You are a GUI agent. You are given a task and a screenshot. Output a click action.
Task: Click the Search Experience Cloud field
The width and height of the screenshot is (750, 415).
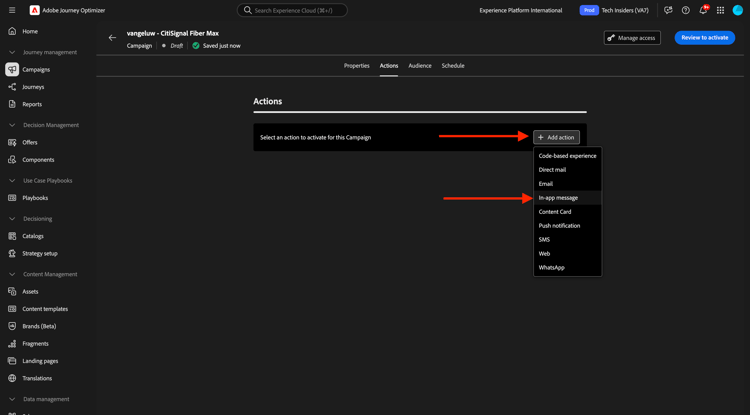tap(292, 10)
